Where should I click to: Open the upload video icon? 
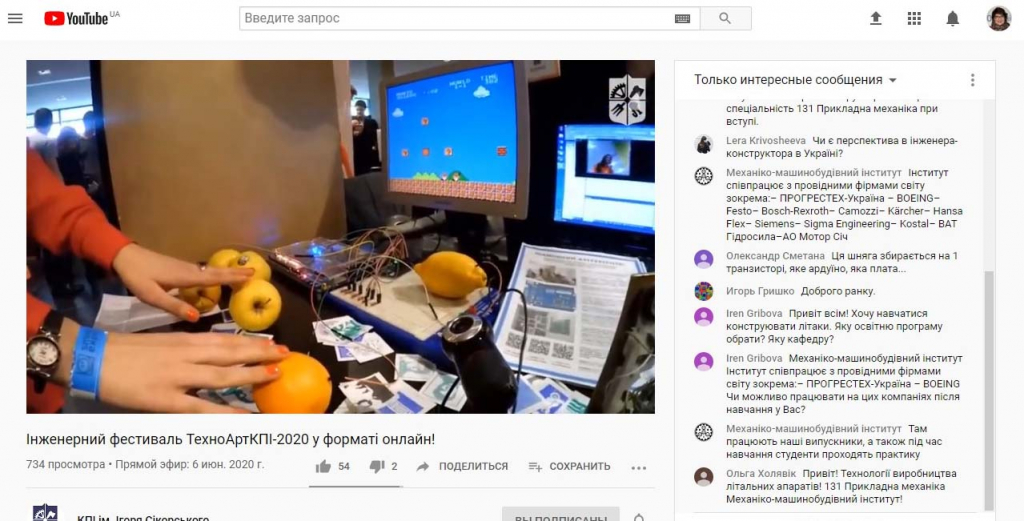(876, 19)
